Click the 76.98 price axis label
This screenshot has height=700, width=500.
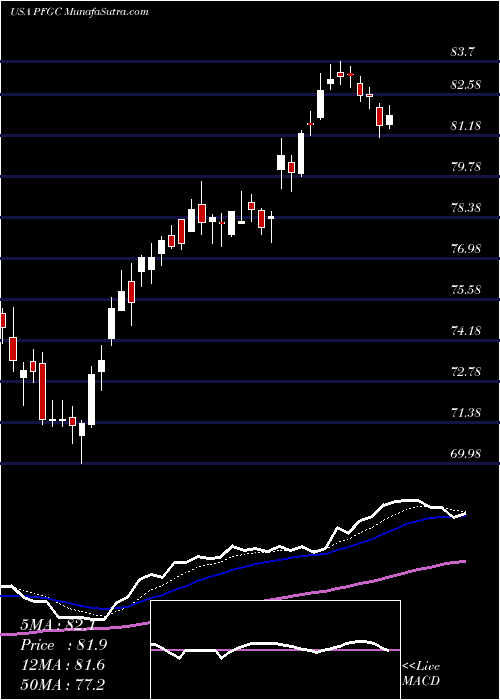coord(466,249)
